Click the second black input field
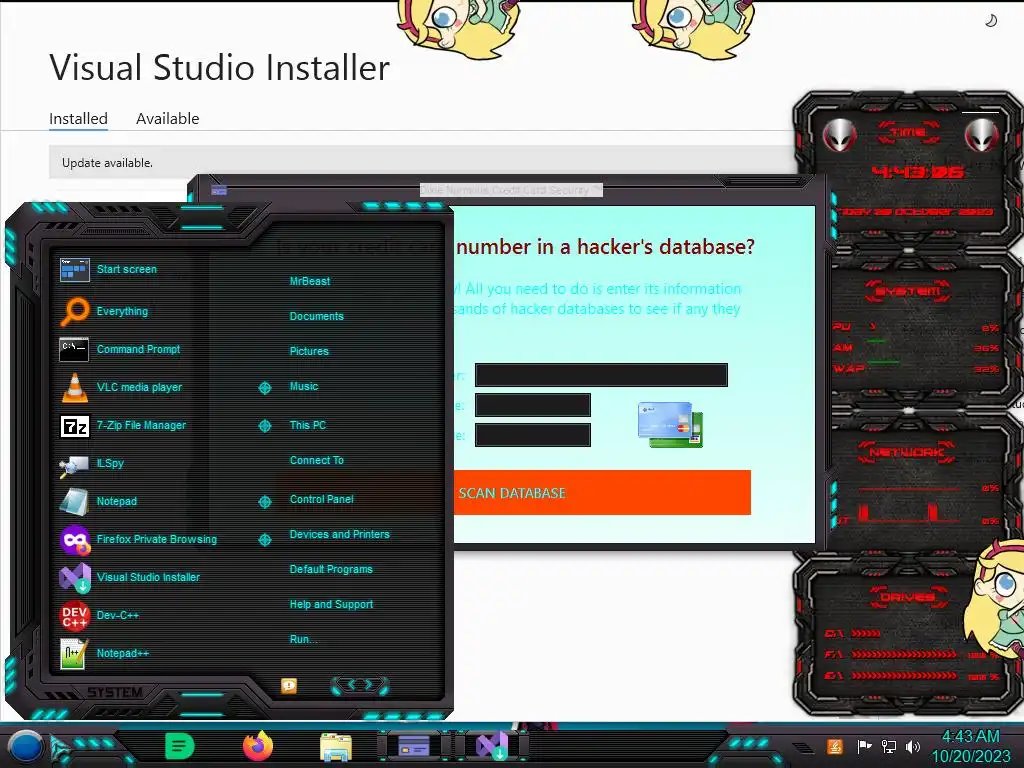The image size is (1024, 768). coord(533,405)
